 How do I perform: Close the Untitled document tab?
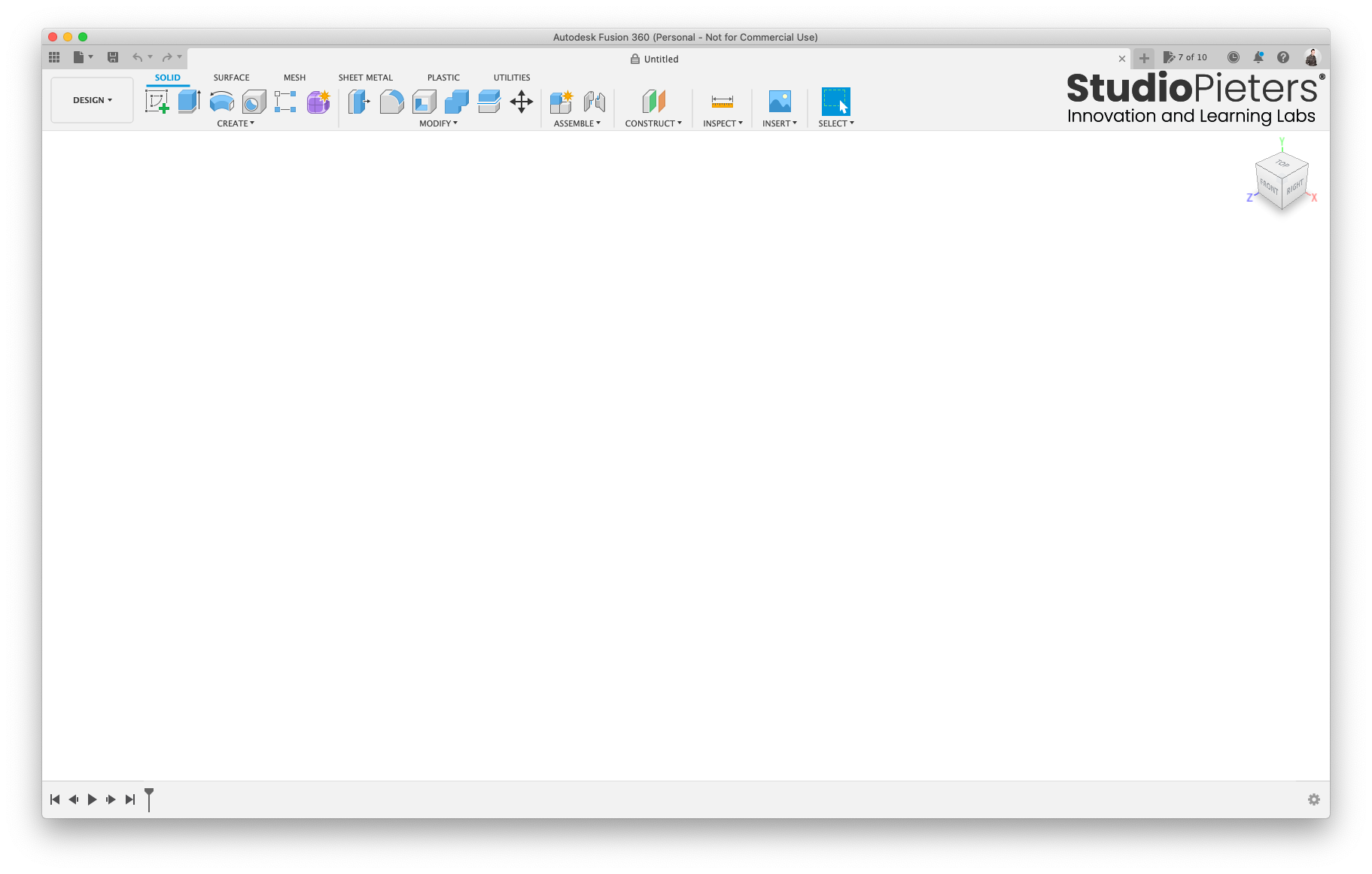click(x=1122, y=59)
